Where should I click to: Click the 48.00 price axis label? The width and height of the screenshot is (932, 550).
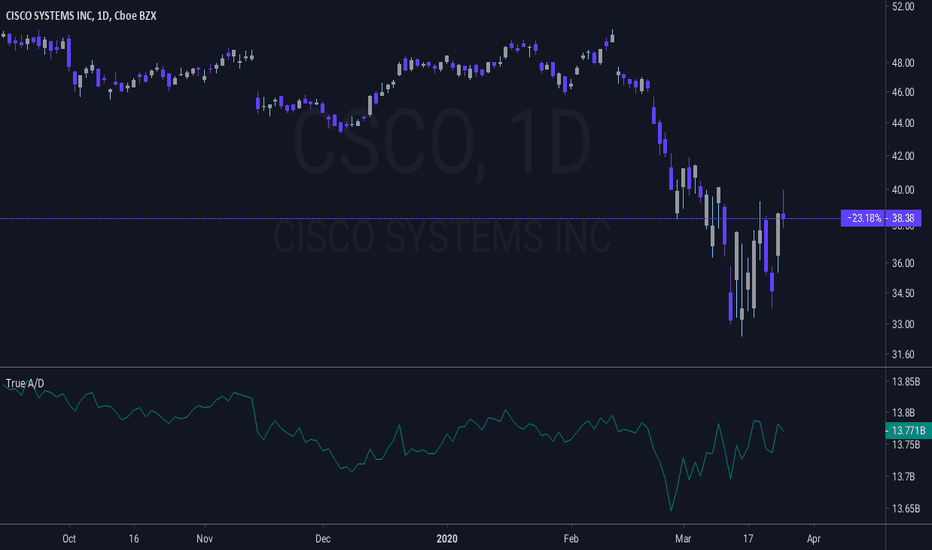point(903,63)
